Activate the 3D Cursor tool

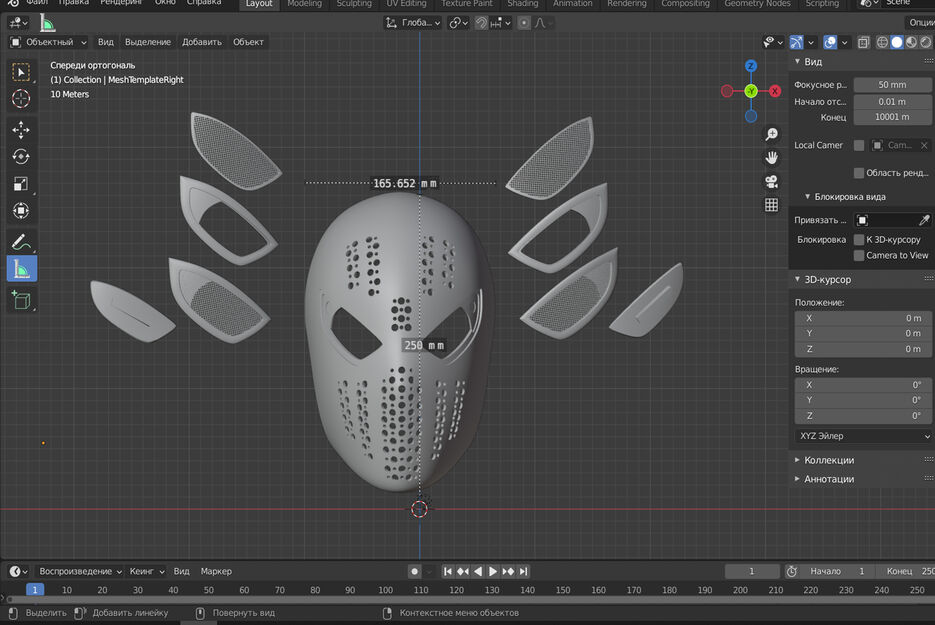point(21,98)
